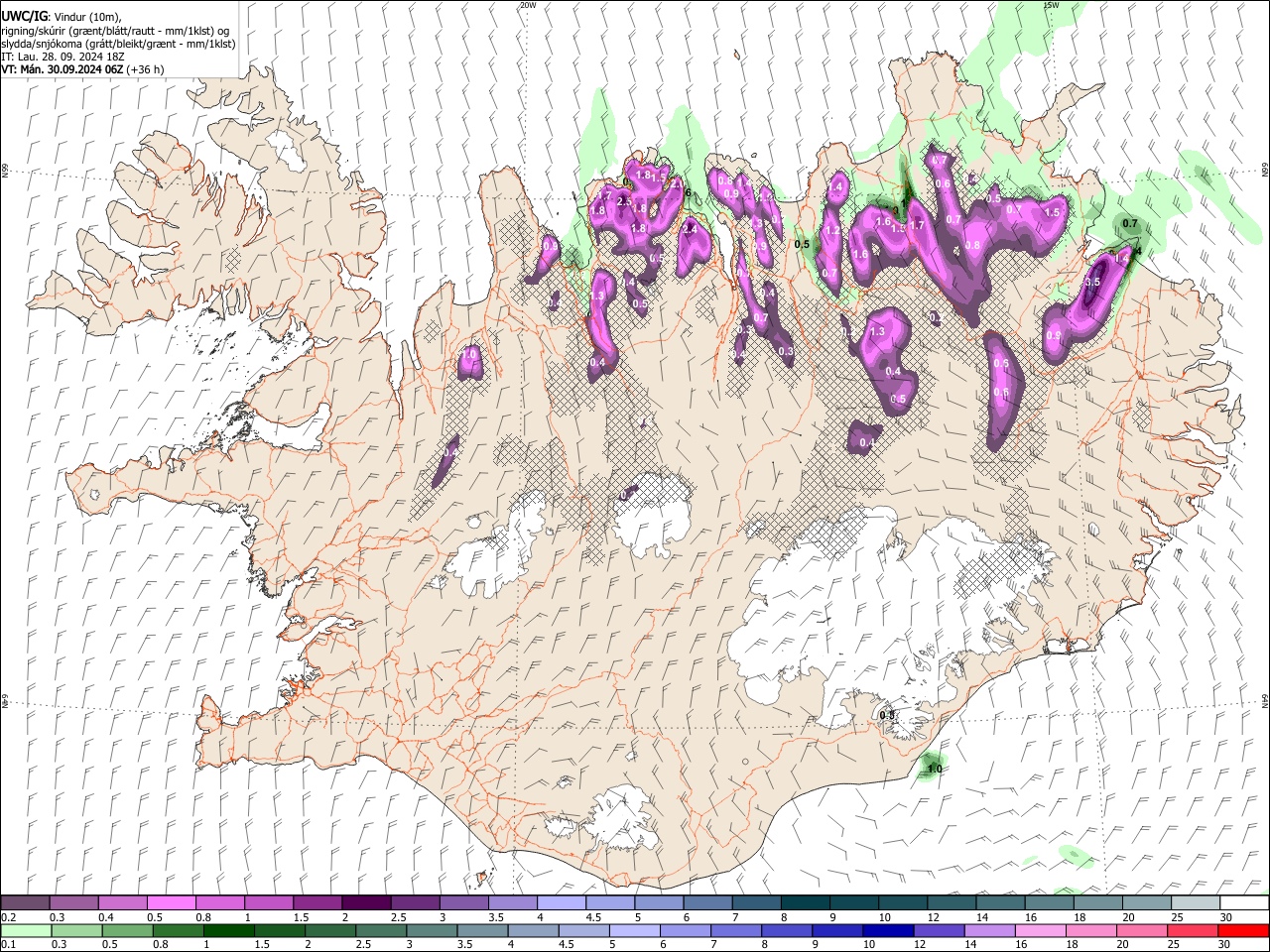Viewport: 1270px width, 952px height.
Task: Pick the dark teal swatch labeled 8 in the upper row
Action: (x=805, y=903)
